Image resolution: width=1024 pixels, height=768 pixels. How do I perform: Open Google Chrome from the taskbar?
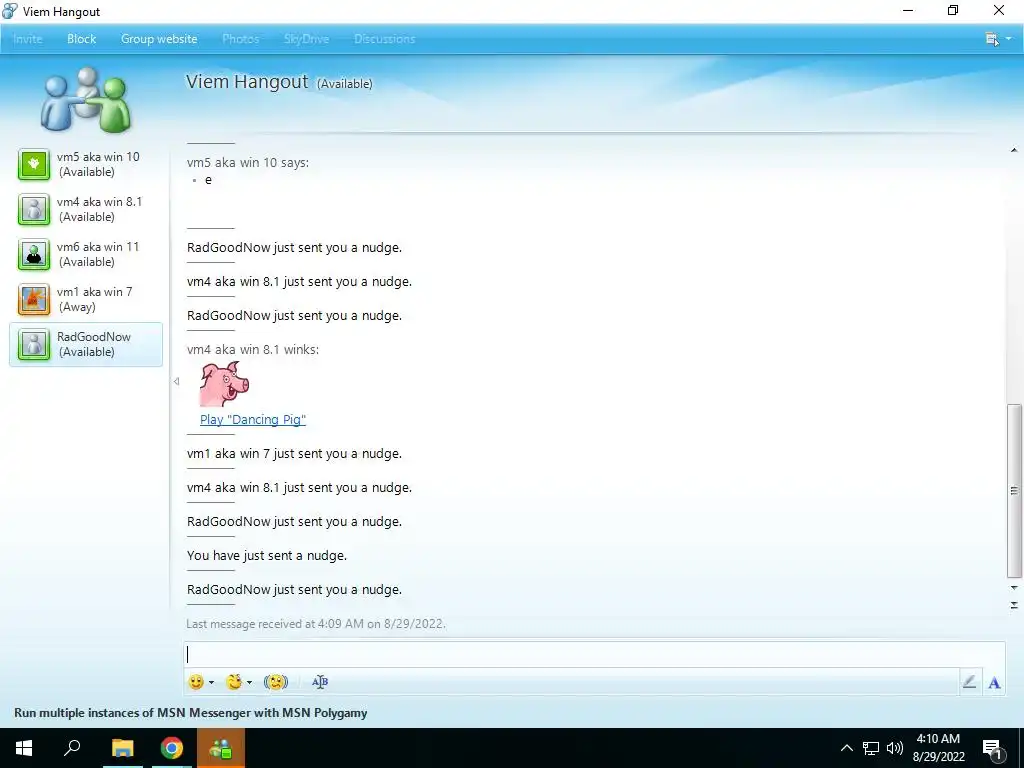[172, 748]
